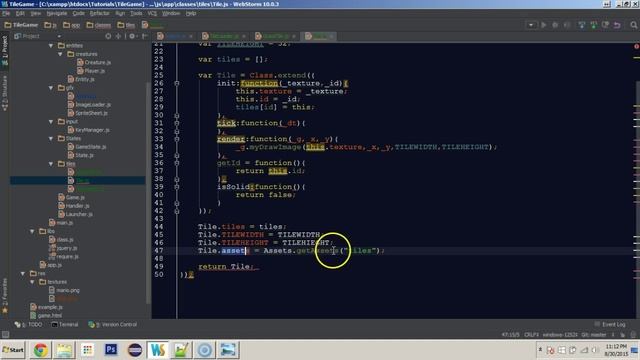
Task: Open Project panel gear settings
Action: pos(132,36)
